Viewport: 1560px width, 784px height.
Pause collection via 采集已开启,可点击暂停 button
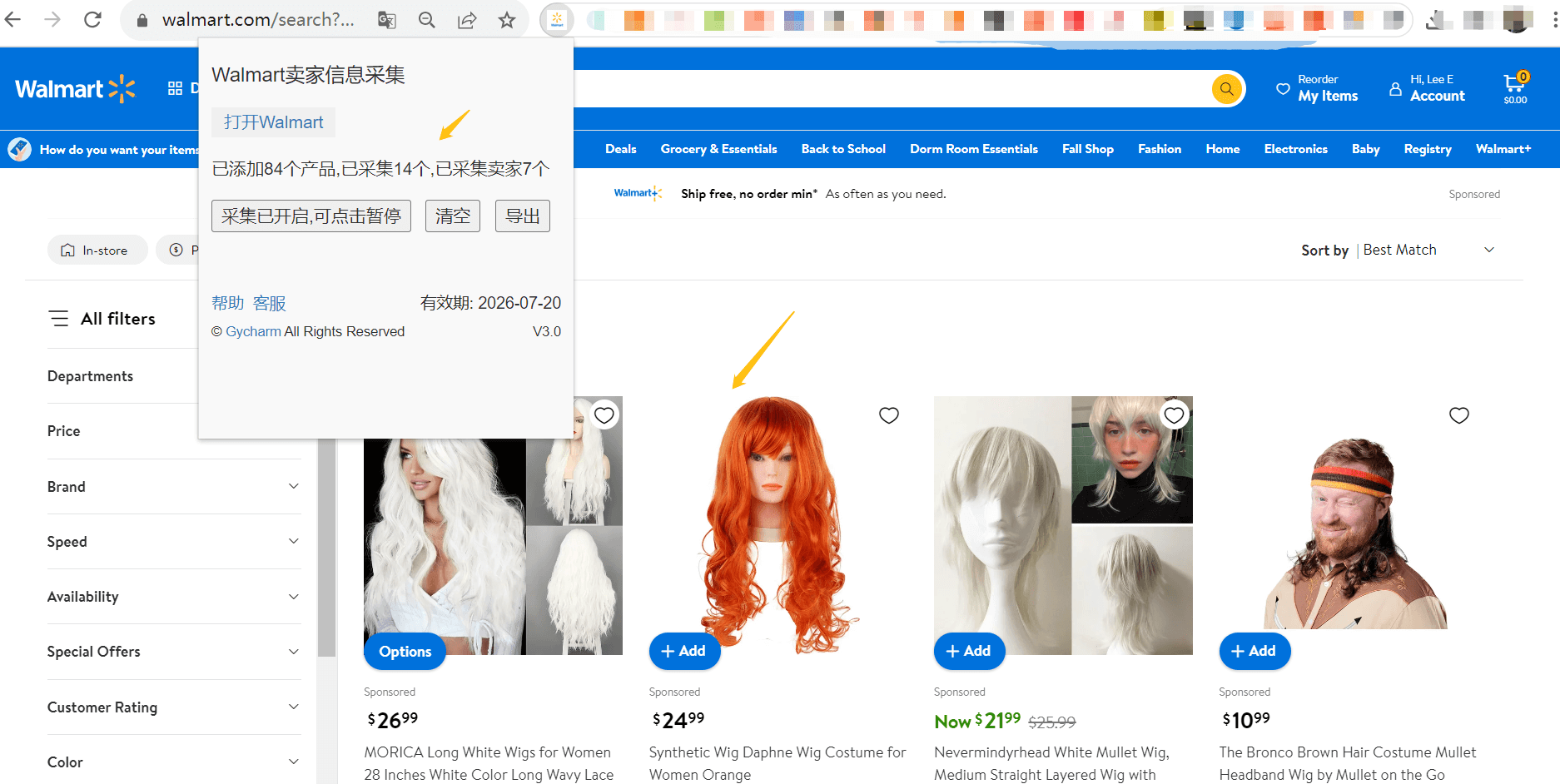(311, 216)
